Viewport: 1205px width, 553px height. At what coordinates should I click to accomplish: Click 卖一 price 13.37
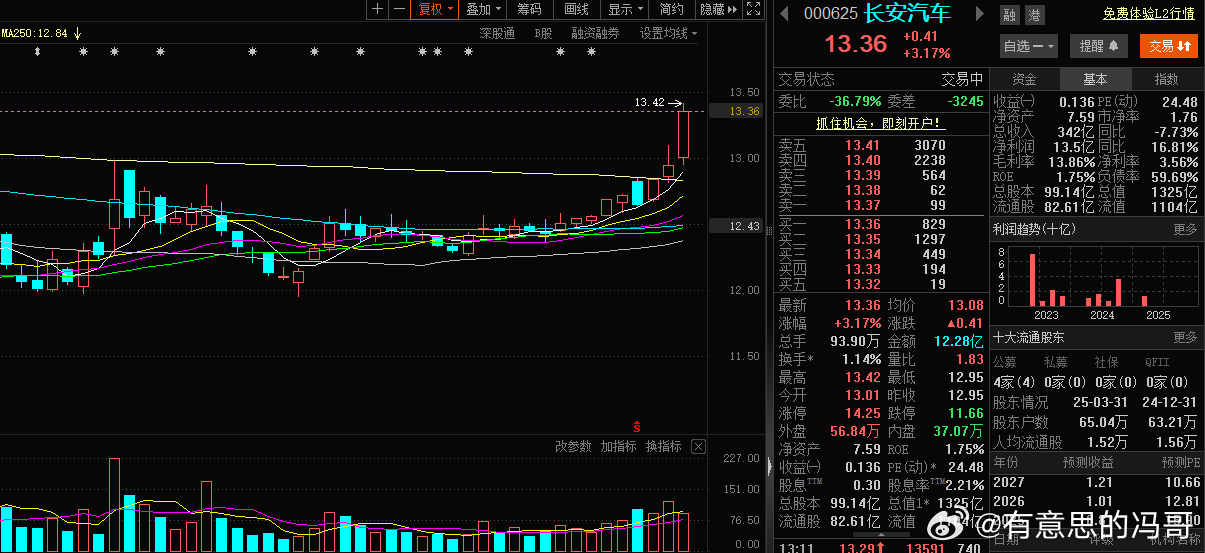862,205
